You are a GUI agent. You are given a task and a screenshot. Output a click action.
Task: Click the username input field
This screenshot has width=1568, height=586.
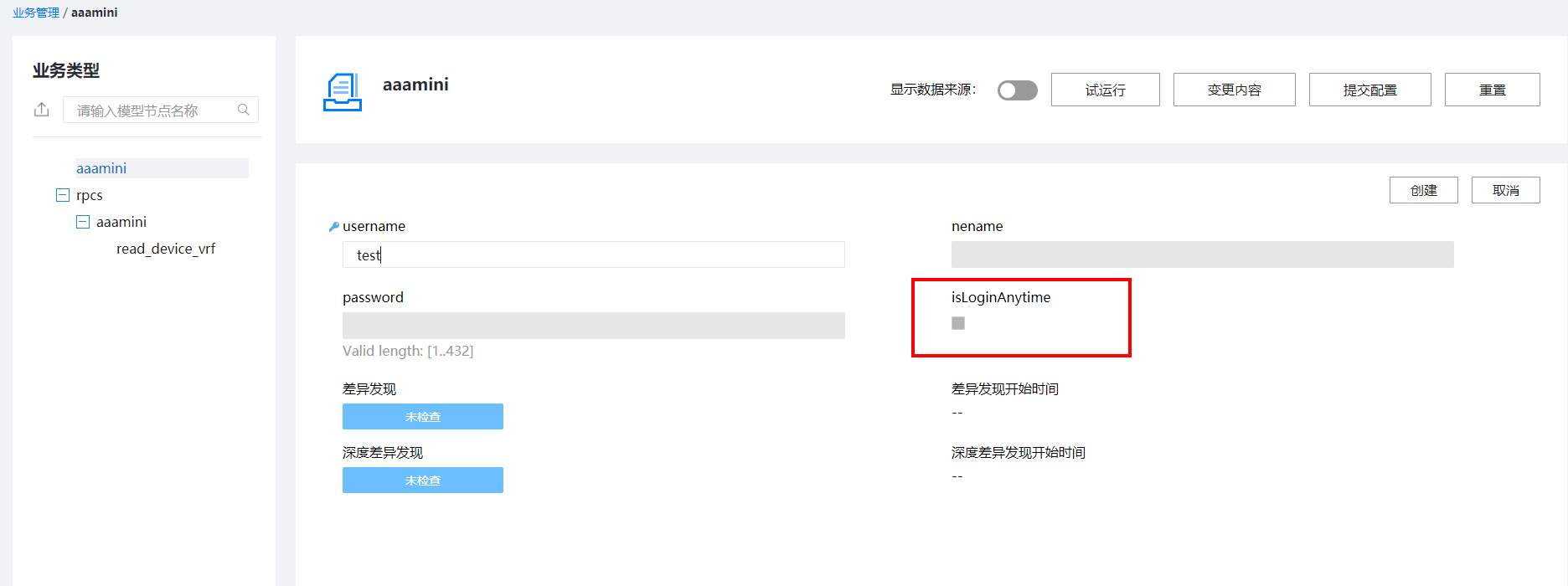(x=593, y=254)
